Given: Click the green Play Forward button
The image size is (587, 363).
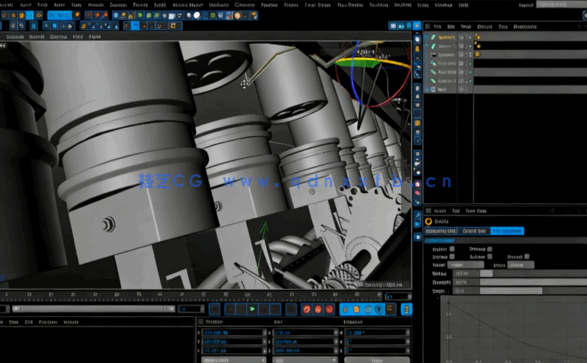Looking at the screenshot, I should click(252, 309).
